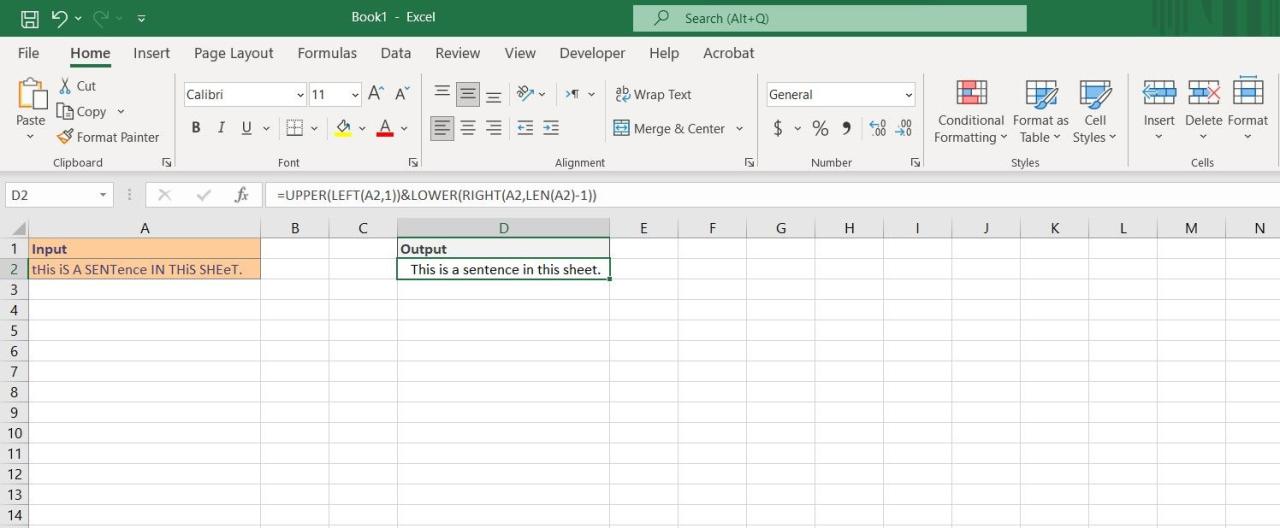Click the Decrease Indent icon
Viewport: 1280px width, 528px height.
[525, 128]
